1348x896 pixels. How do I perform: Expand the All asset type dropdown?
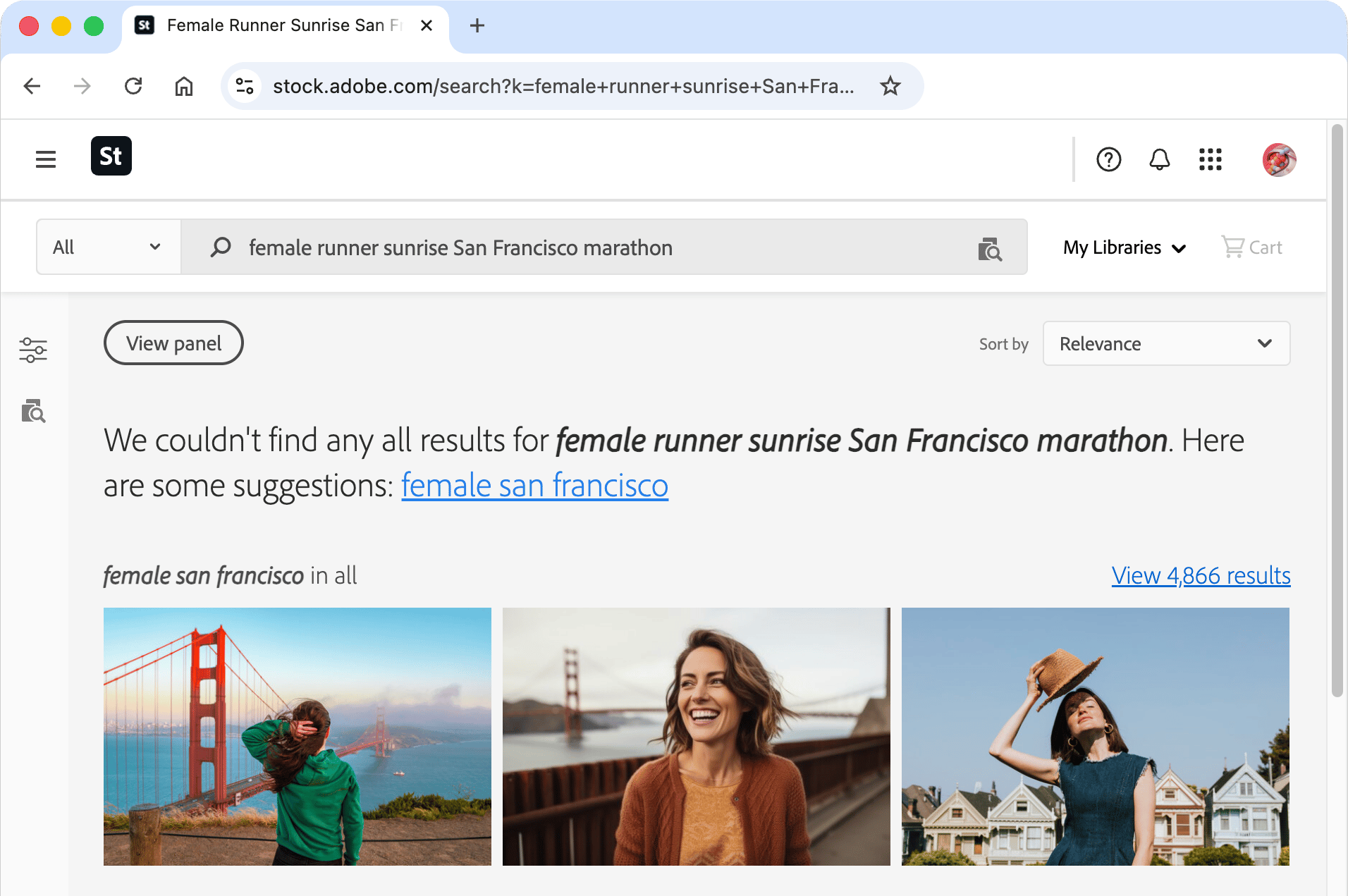109,247
